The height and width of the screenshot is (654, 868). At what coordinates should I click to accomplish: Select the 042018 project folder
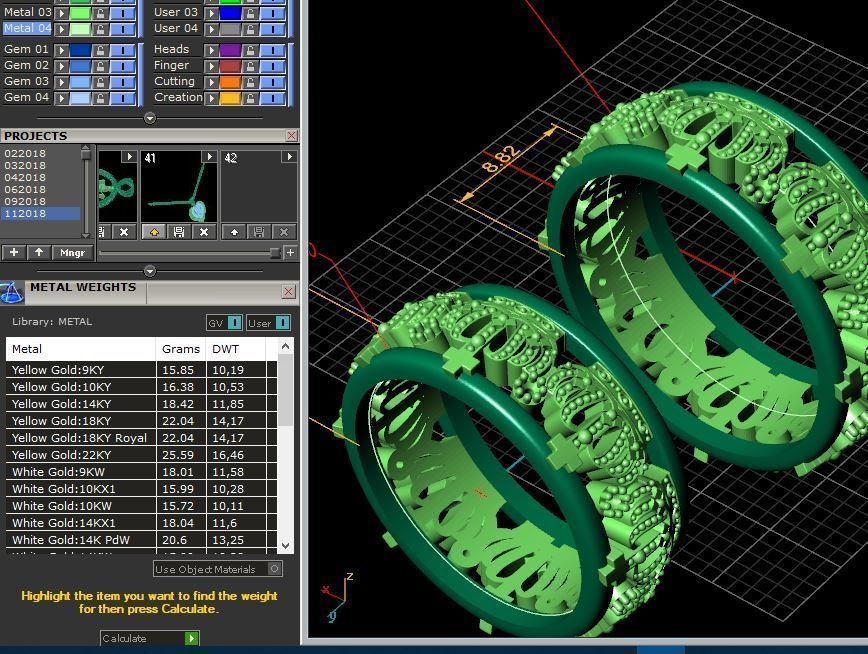point(25,177)
